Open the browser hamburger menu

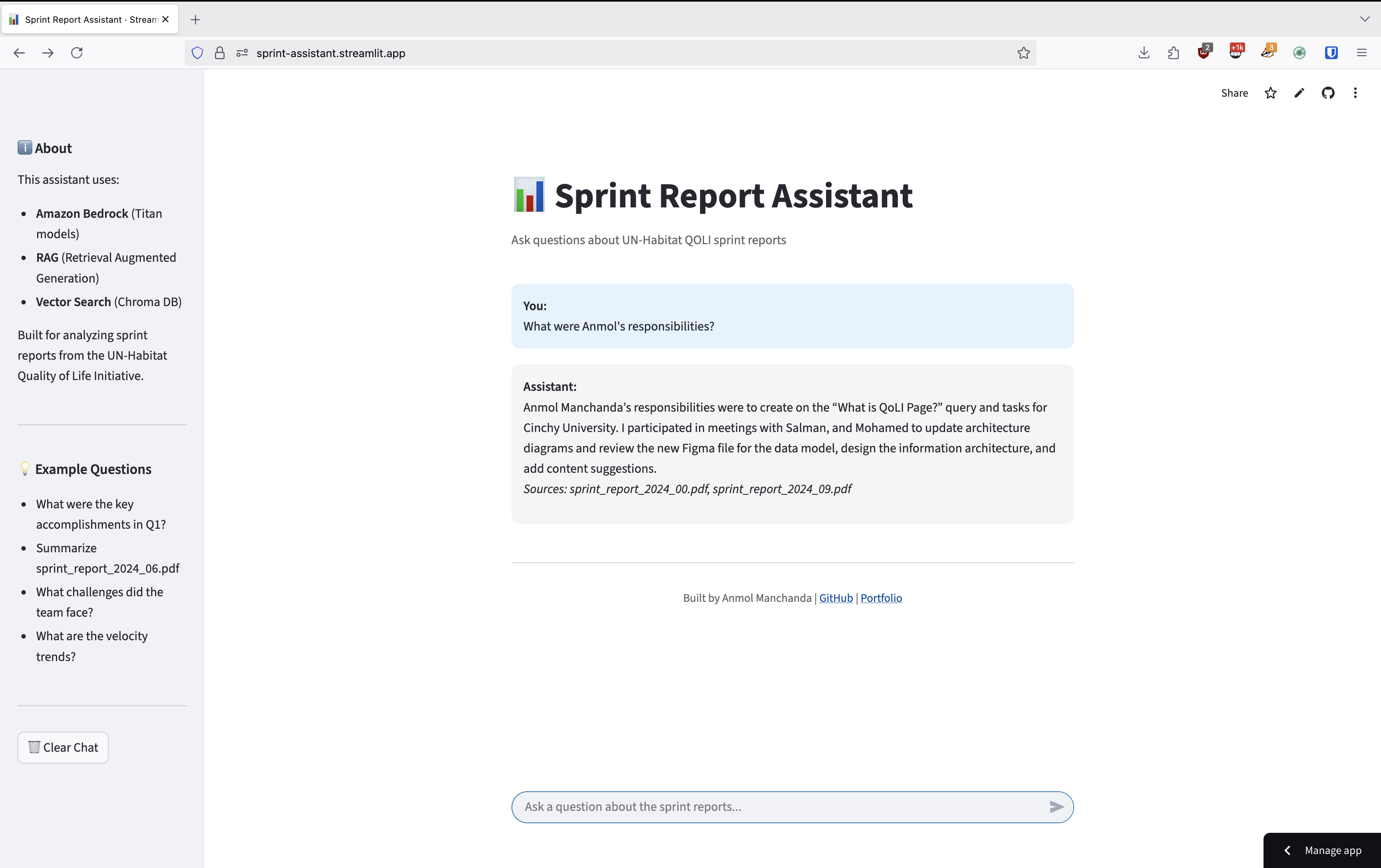tap(1361, 53)
